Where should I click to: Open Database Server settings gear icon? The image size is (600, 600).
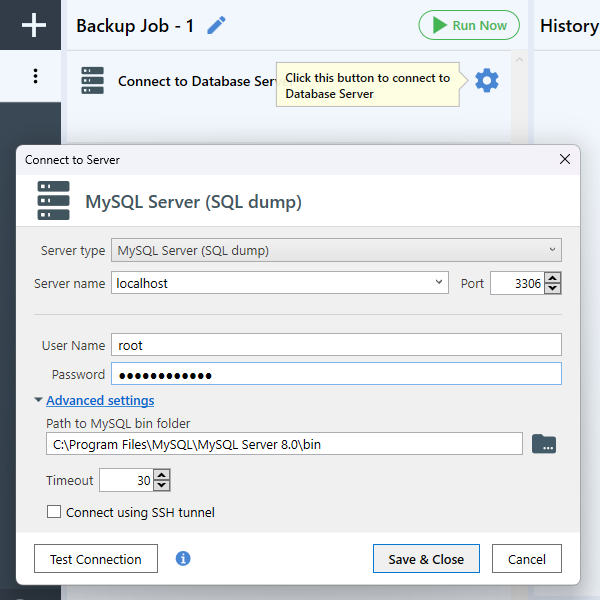click(487, 80)
